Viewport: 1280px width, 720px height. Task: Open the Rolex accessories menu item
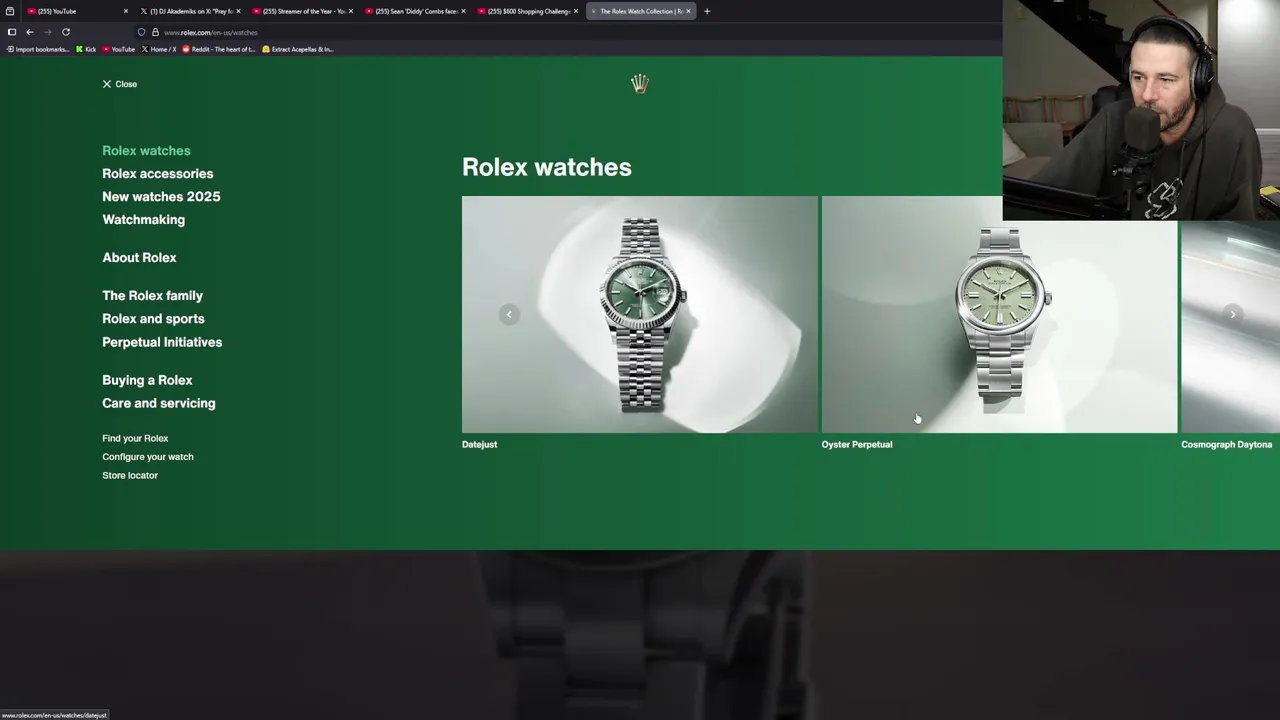(157, 174)
